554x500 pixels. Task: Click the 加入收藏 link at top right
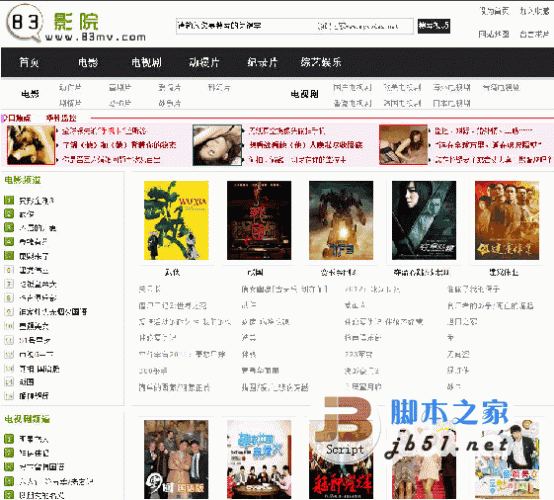coord(534,11)
